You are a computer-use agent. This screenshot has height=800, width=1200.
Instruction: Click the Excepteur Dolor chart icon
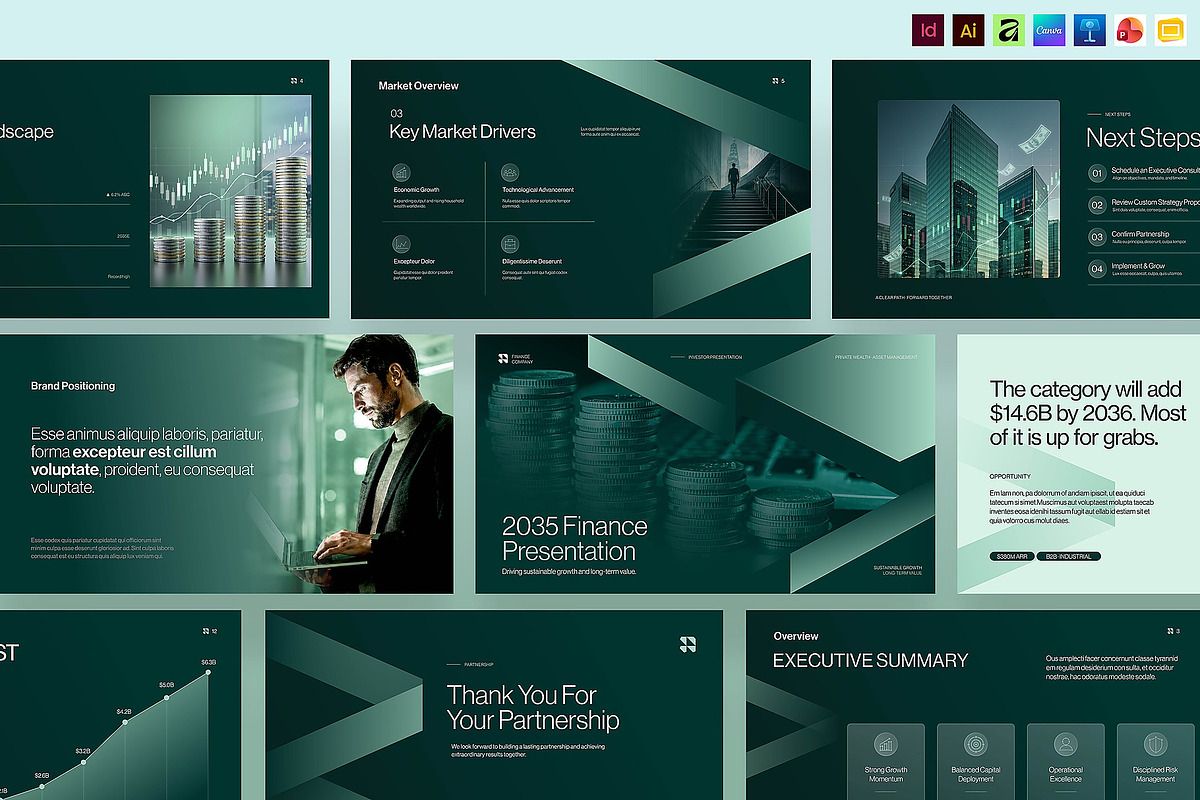pos(401,244)
